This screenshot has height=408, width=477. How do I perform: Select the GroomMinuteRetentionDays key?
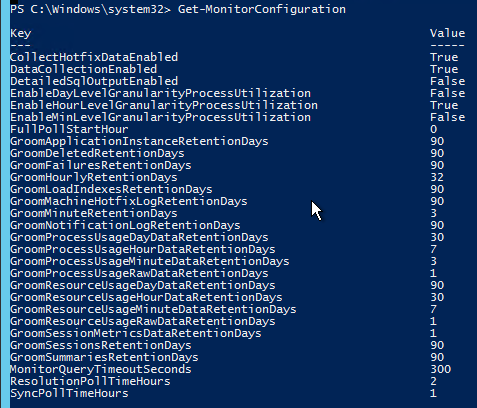pos(94,213)
